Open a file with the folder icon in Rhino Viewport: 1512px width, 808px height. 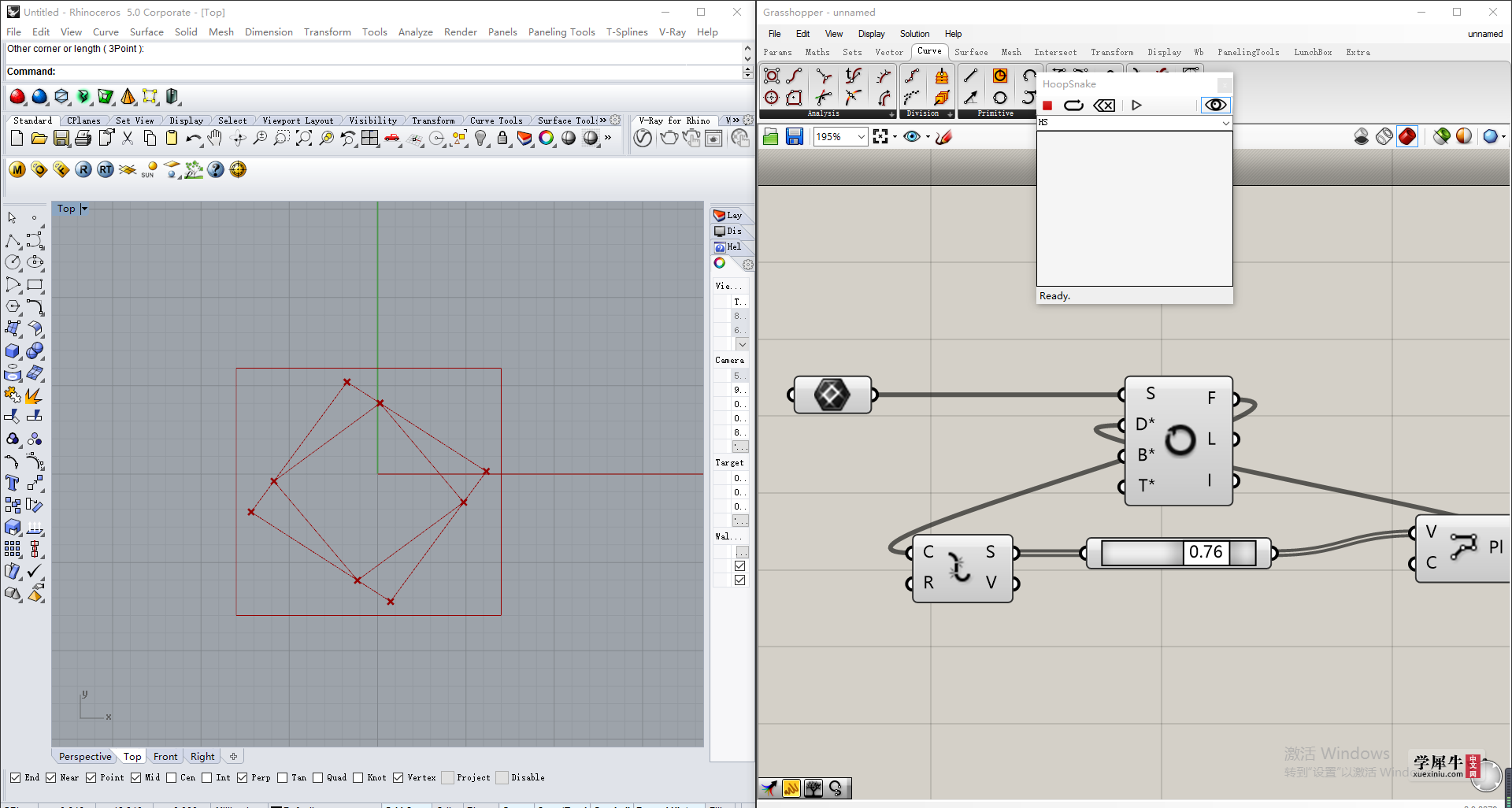[39, 139]
